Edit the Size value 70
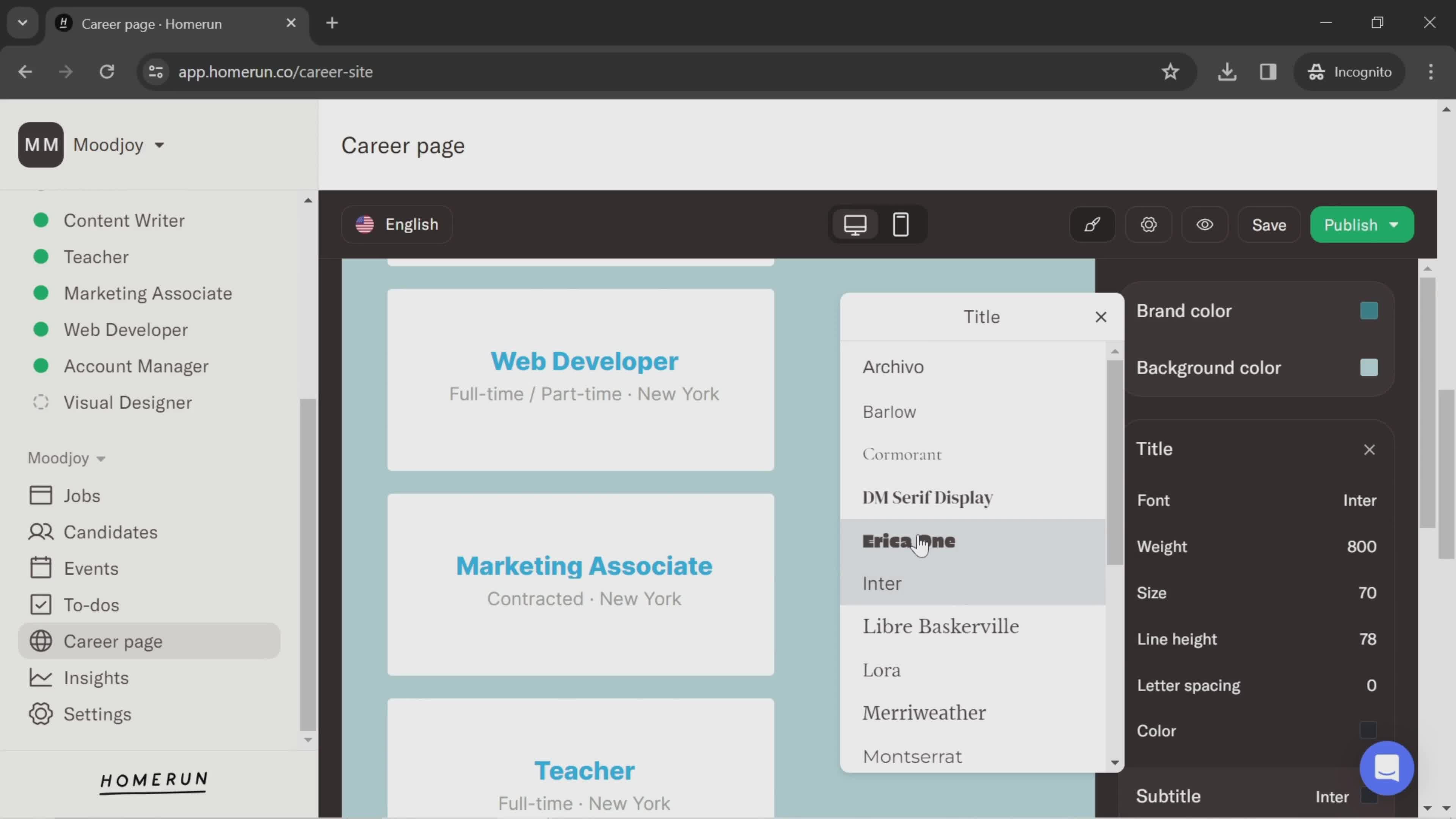 (x=1367, y=593)
